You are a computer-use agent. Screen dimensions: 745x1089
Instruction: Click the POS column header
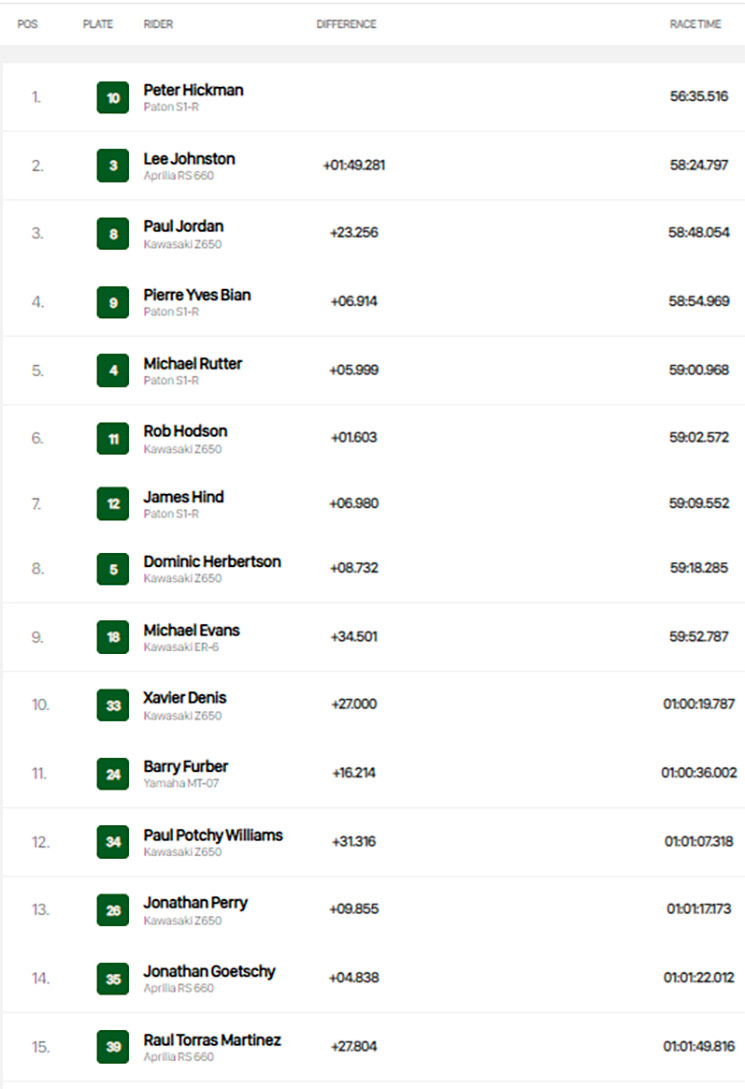coord(28,24)
